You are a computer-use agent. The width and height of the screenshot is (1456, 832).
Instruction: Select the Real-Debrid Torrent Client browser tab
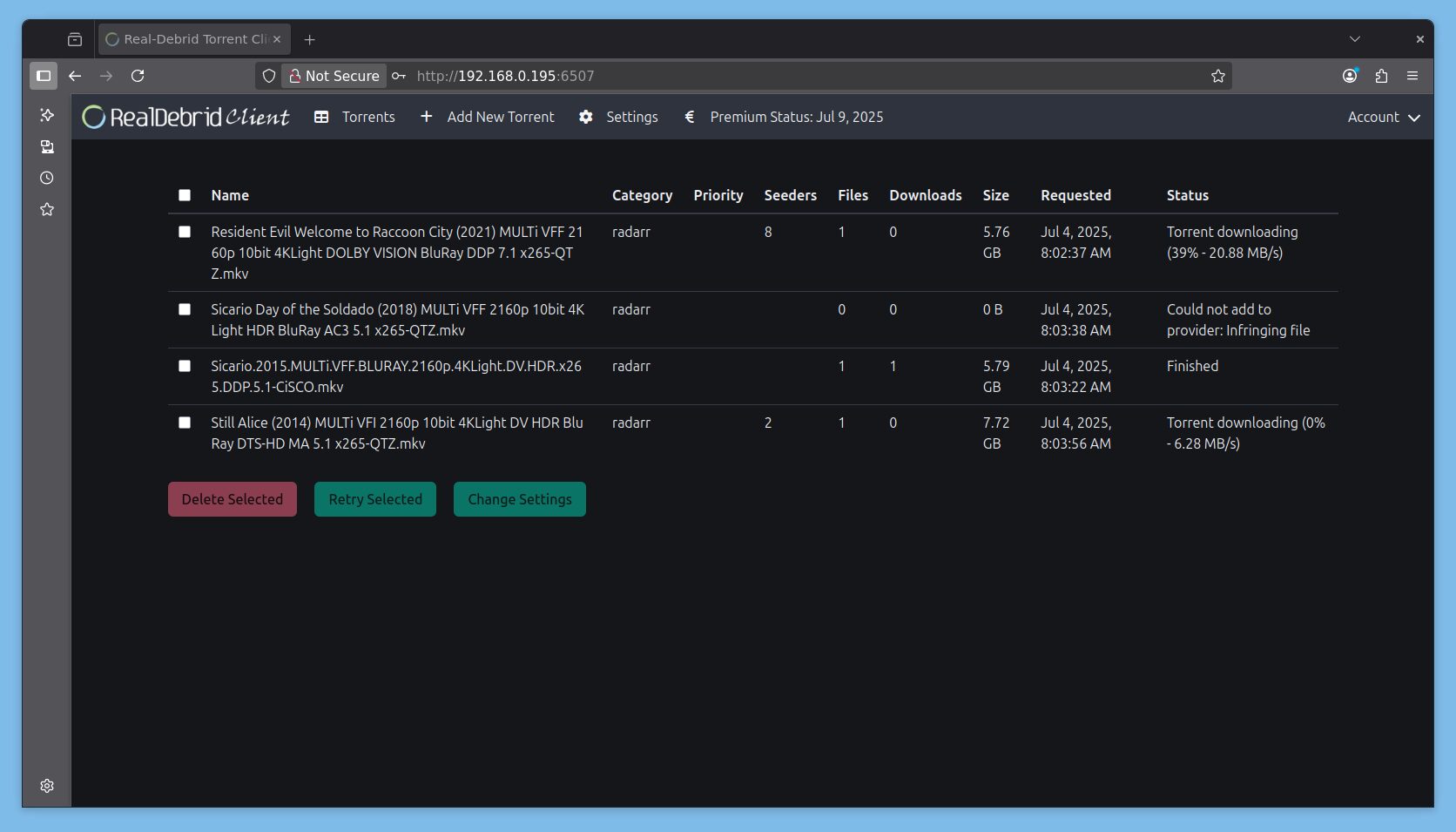pyautogui.click(x=193, y=39)
